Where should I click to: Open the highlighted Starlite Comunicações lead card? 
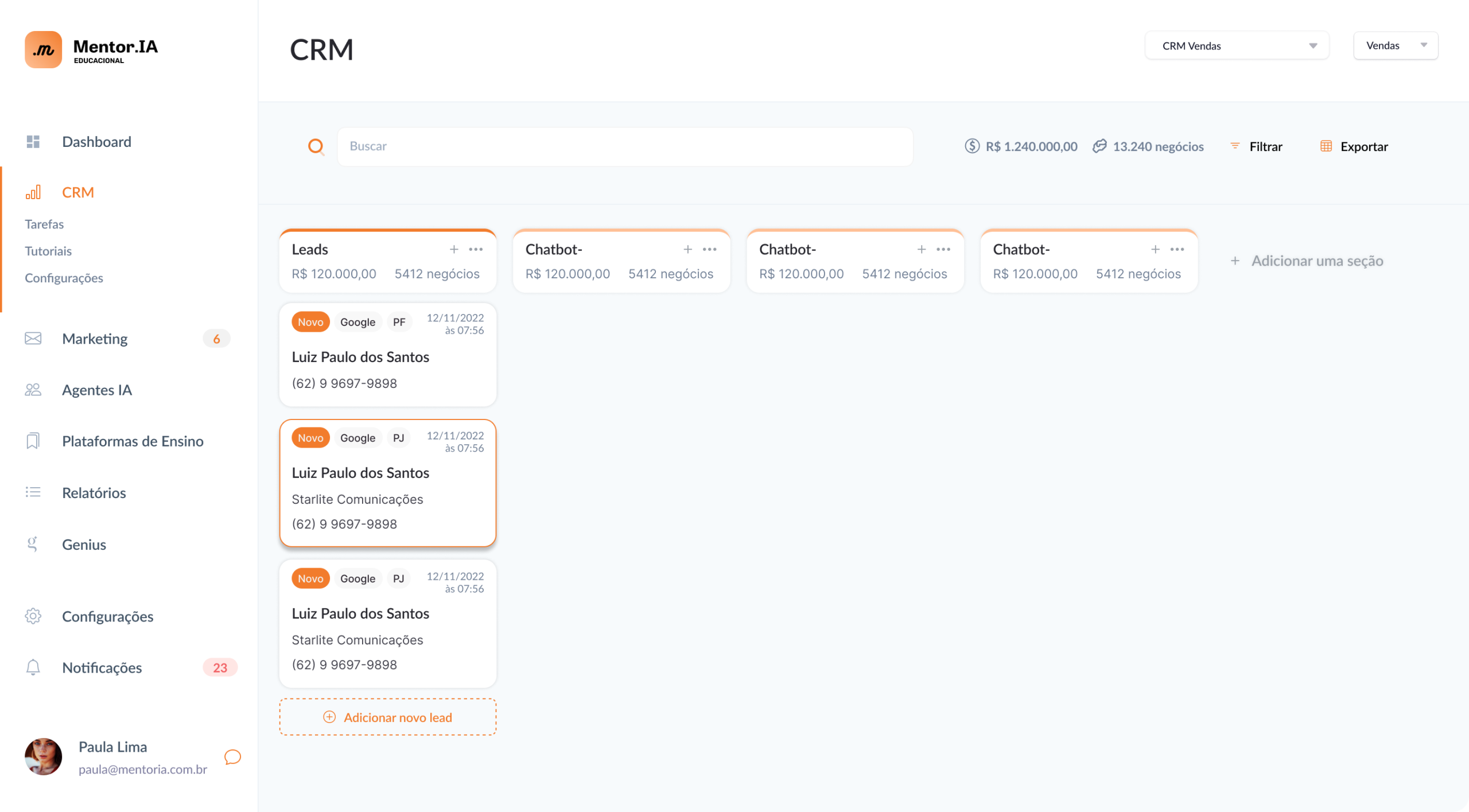pos(388,483)
